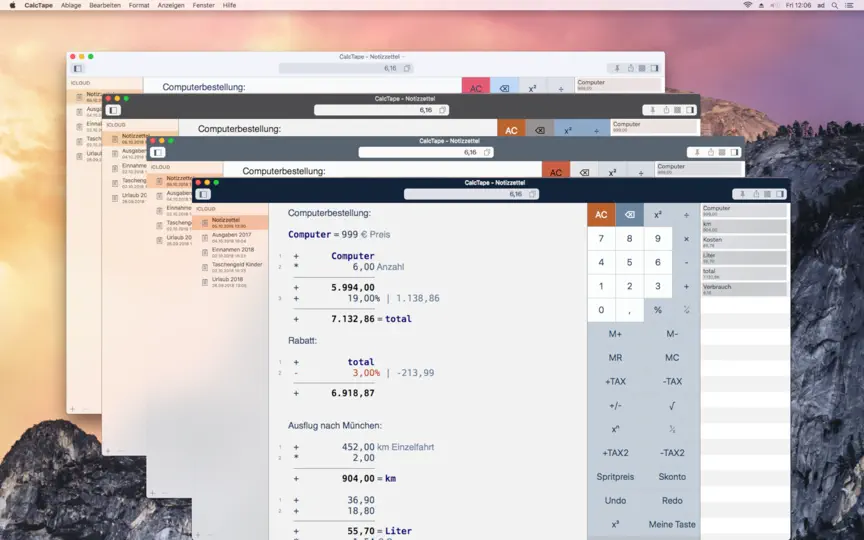
Task: Click the Meine Taste key
Action: point(672,524)
